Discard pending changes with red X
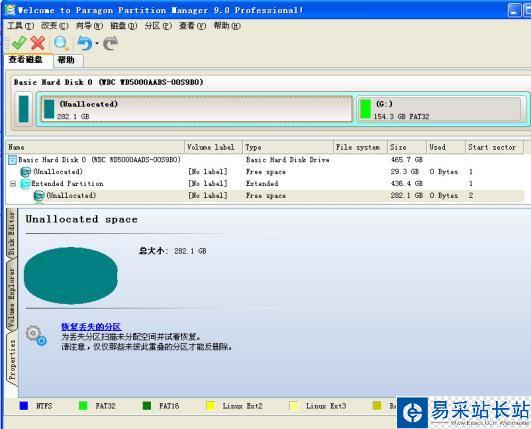Screen dimensions: 531x429 [38, 43]
